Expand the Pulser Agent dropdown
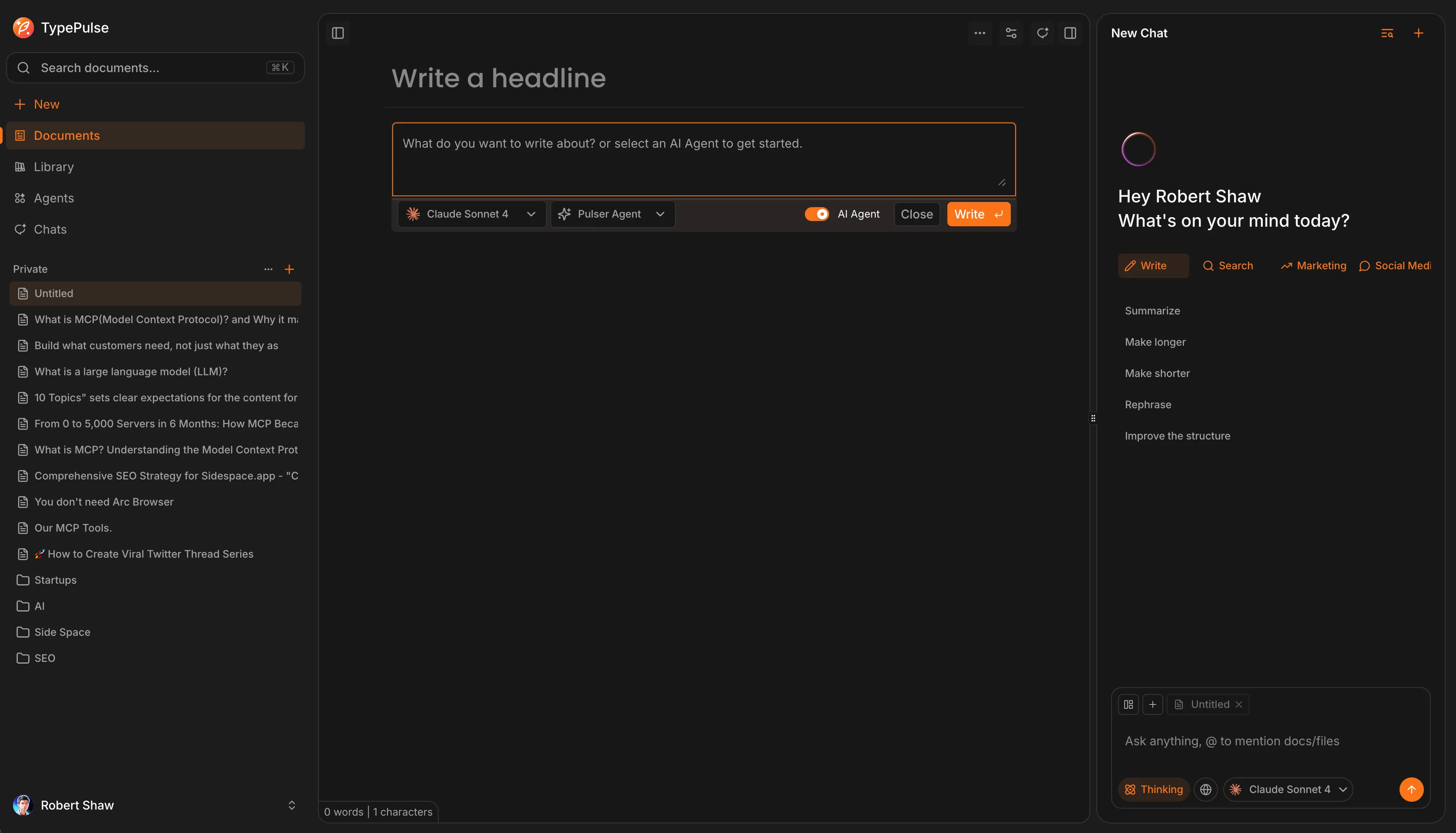The width and height of the screenshot is (1456, 833). point(612,214)
